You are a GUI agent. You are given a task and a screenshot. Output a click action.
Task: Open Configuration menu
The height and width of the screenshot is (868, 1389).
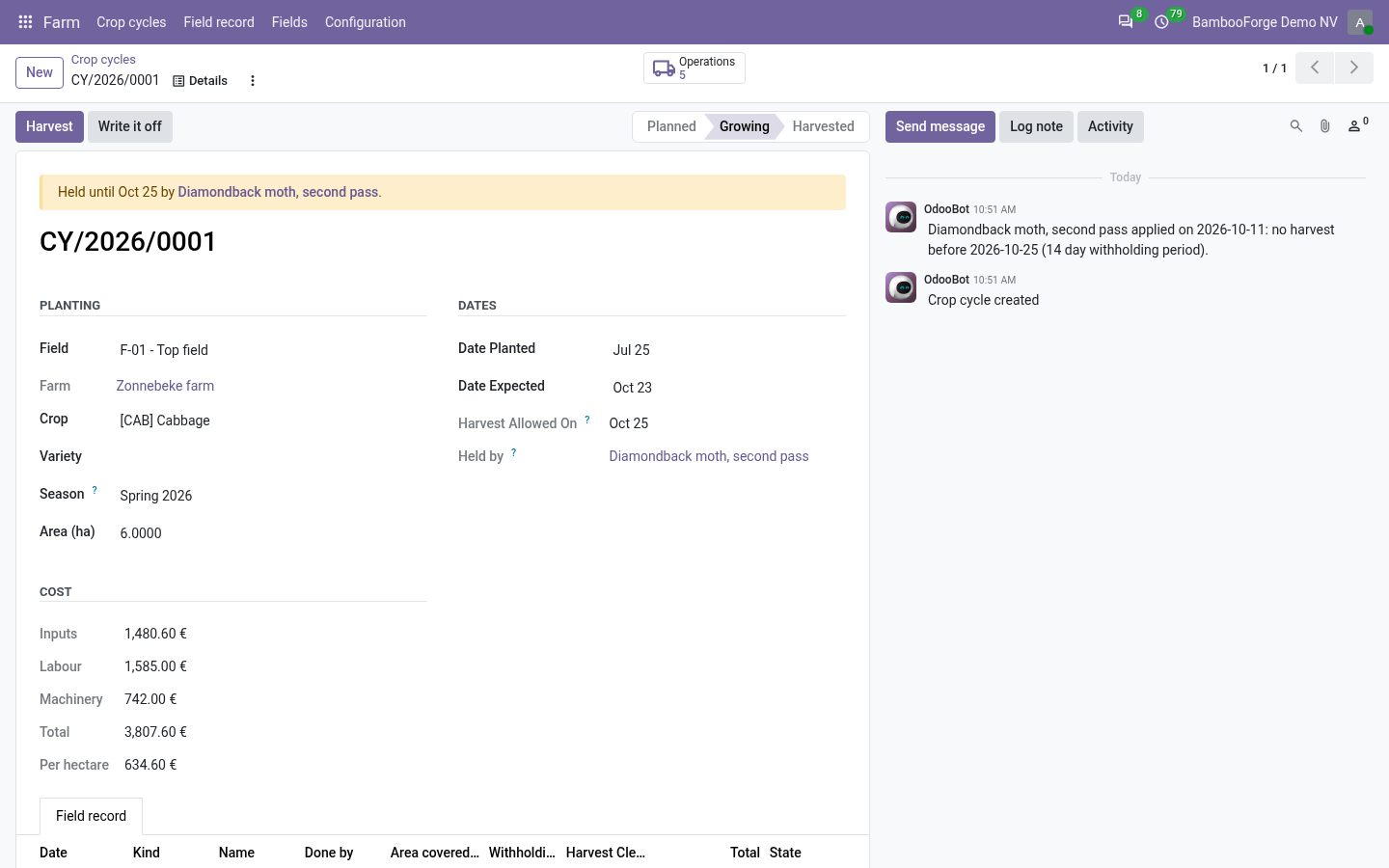point(366,21)
